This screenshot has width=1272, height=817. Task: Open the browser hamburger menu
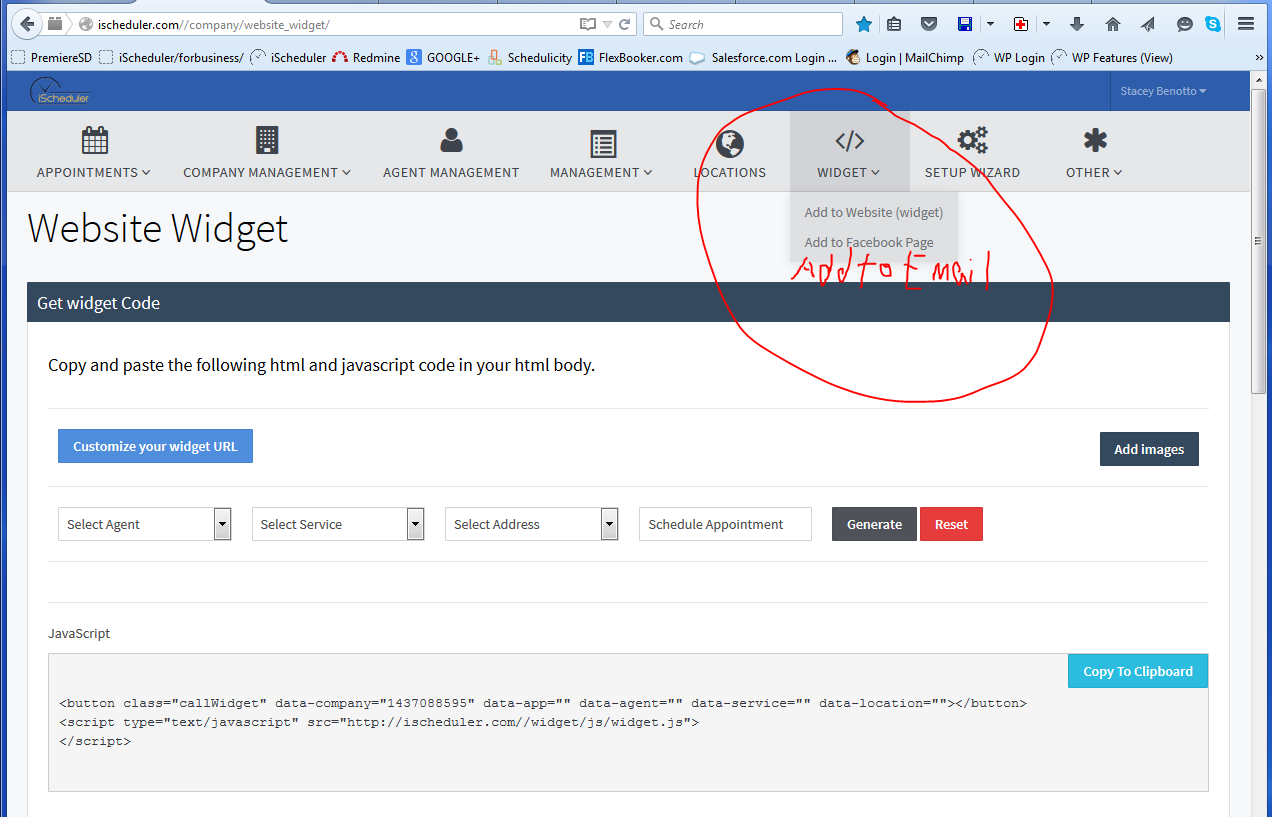pos(1246,24)
